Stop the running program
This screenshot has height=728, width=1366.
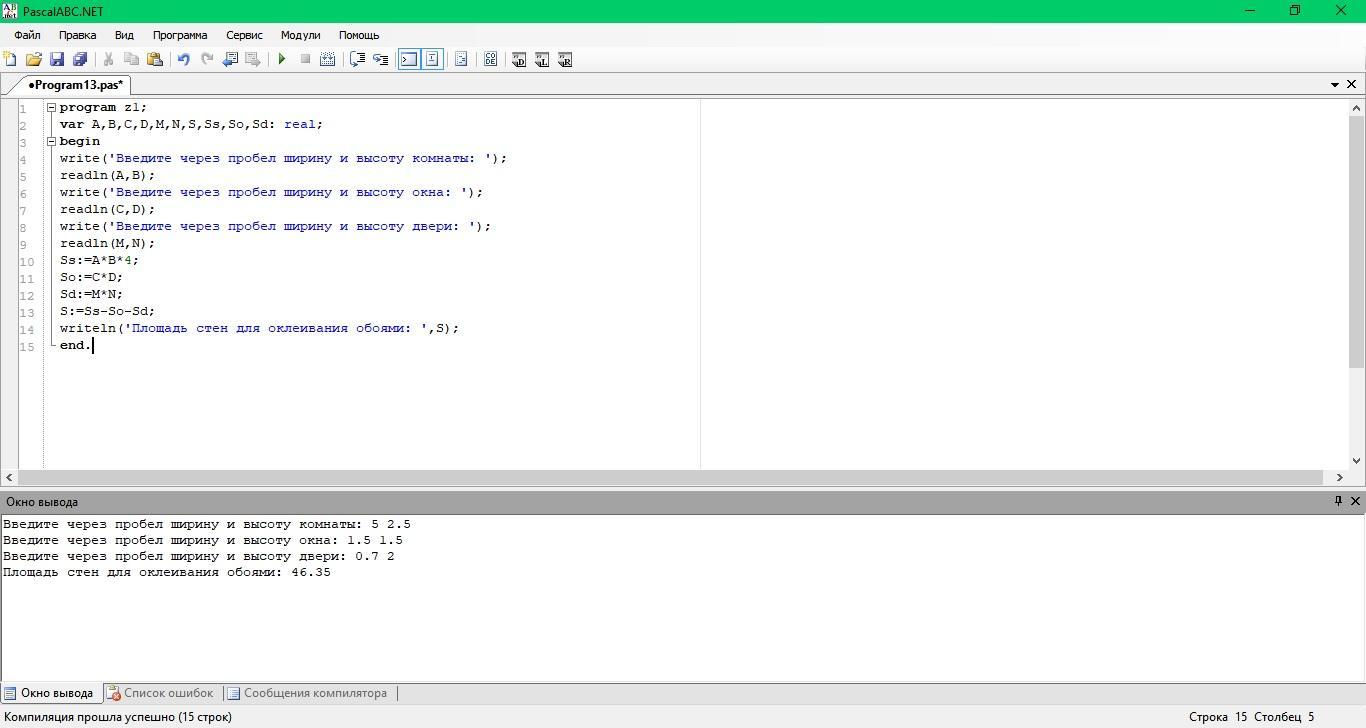pyautogui.click(x=305, y=60)
